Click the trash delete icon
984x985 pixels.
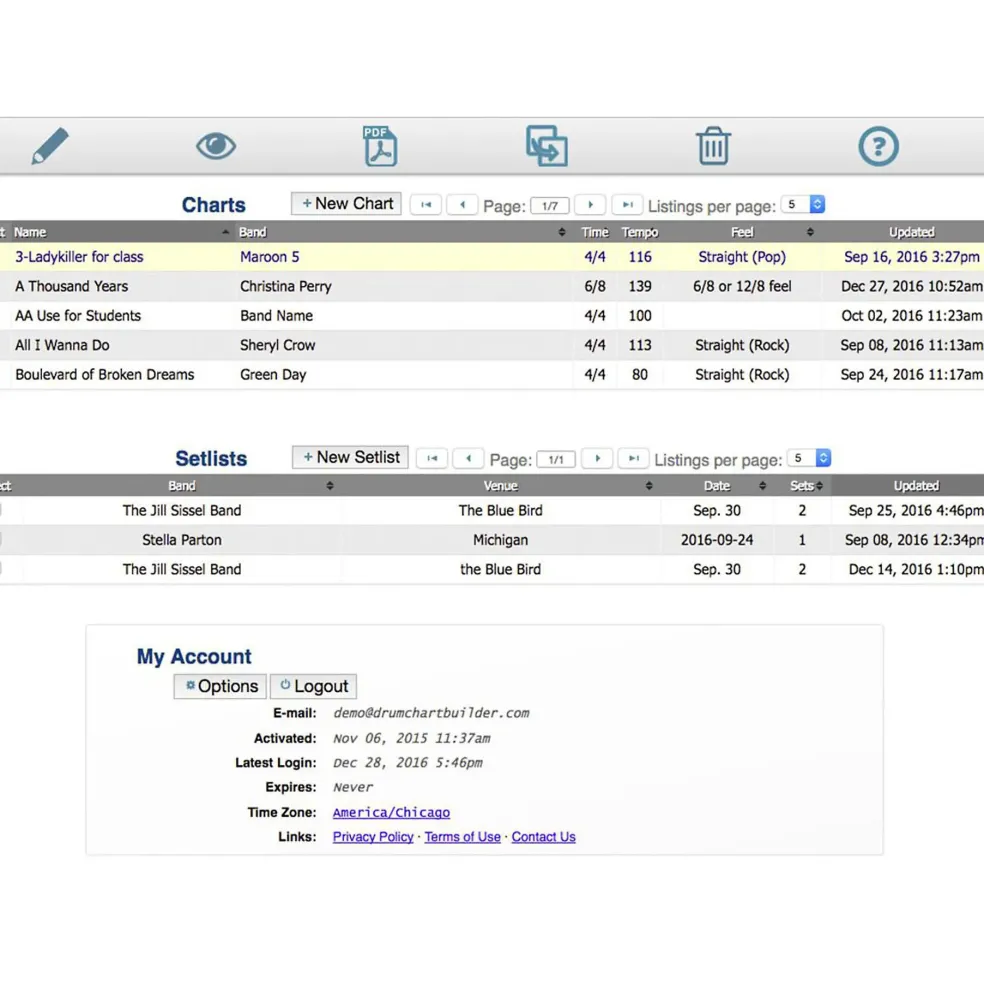point(713,146)
